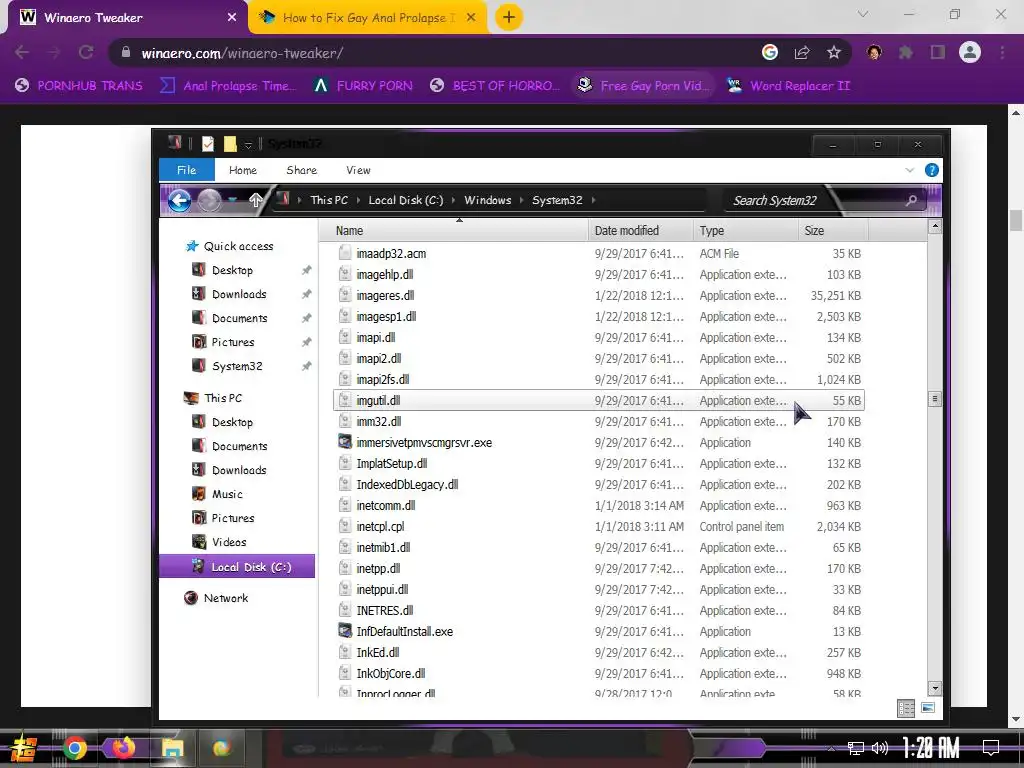Show hidden tray icons chevron
1024x768 pixels.
coord(831,748)
